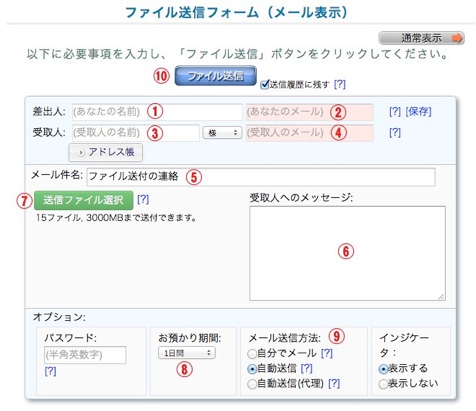Focus the あなたのメール sender email field

click(x=310, y=112)
